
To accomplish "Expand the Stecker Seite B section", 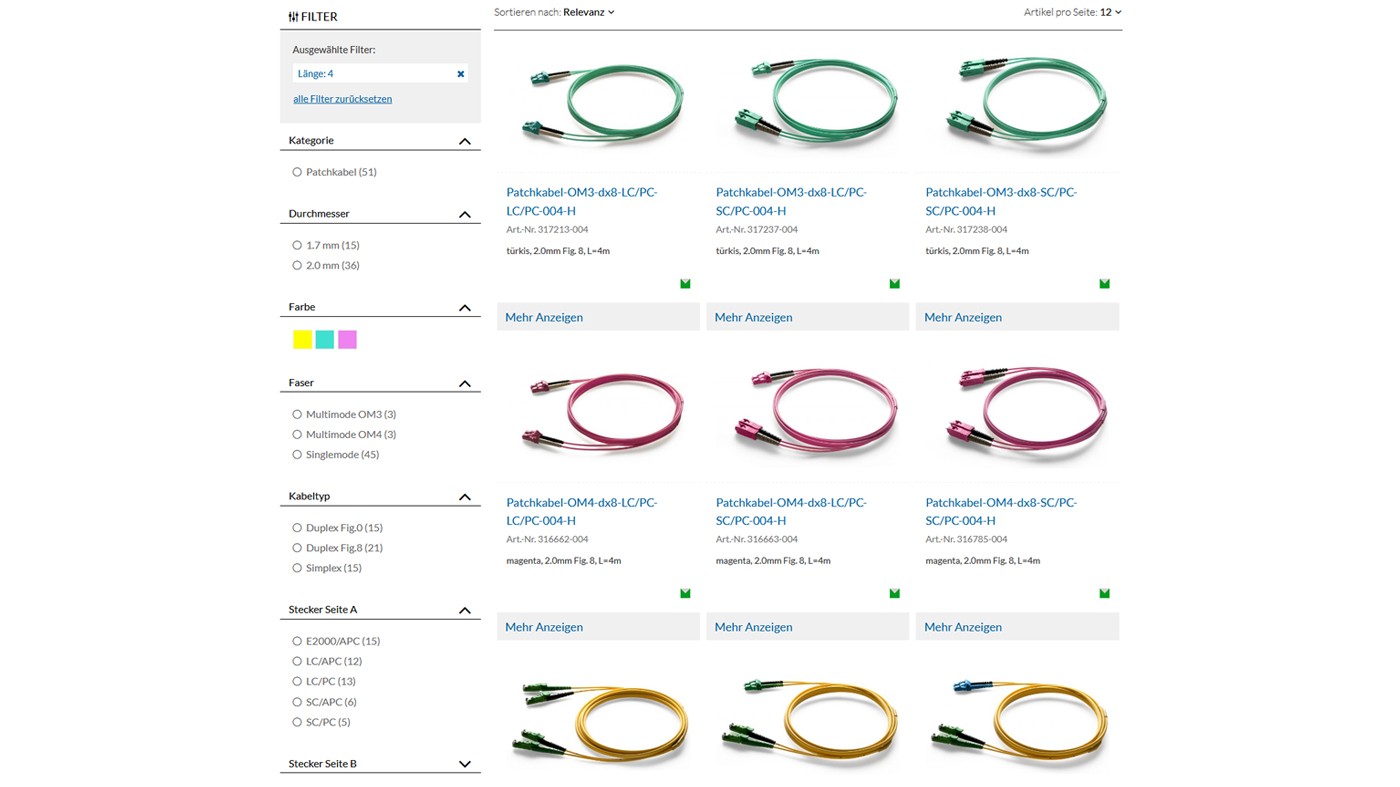I will click(464, 764).
